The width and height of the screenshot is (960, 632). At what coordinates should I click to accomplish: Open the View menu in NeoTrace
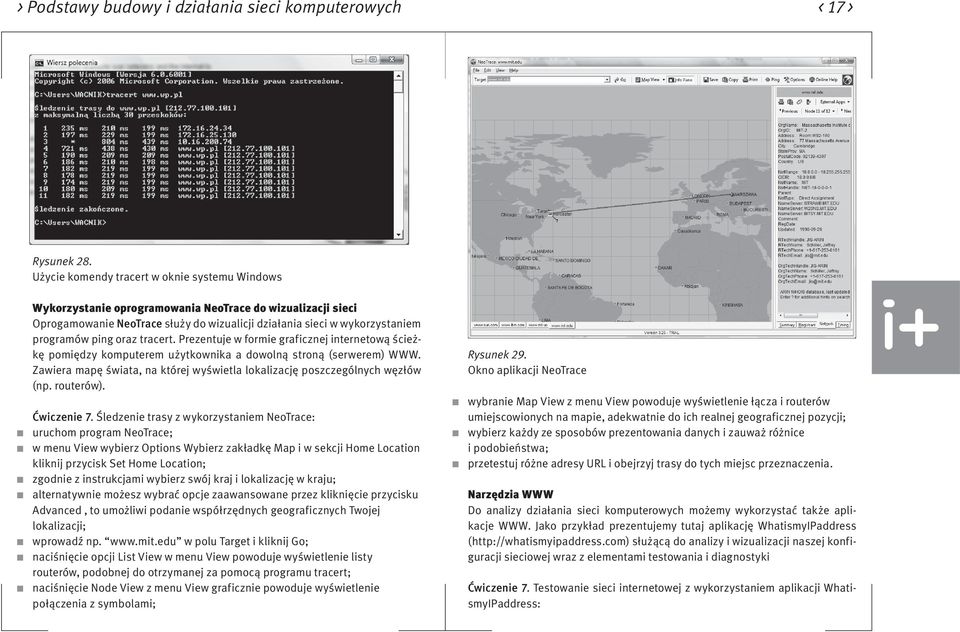coord(500,70)
